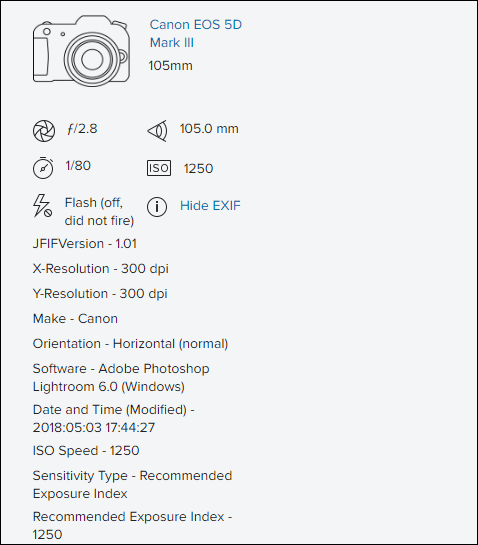
Task: Click the ISO 1250 value
Action: 199,169
